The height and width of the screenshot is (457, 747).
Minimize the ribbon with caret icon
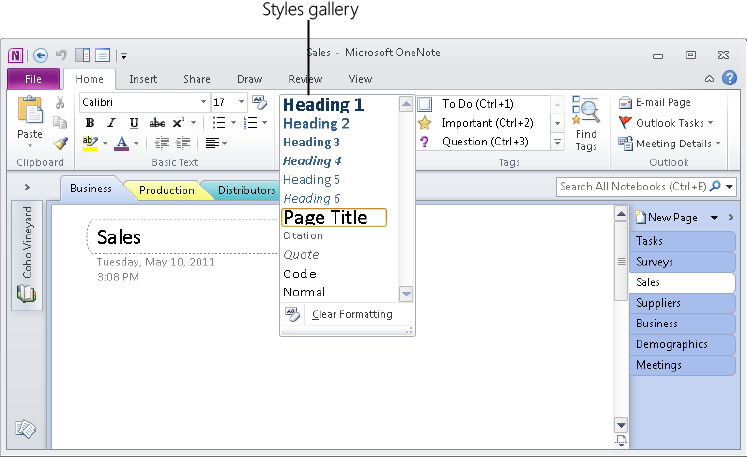pos(709,79)
